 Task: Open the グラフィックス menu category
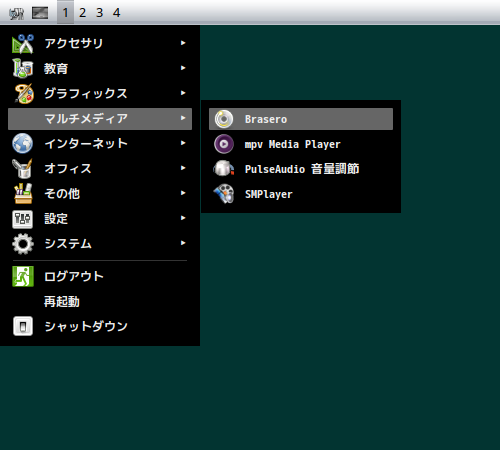click(100, 94)
